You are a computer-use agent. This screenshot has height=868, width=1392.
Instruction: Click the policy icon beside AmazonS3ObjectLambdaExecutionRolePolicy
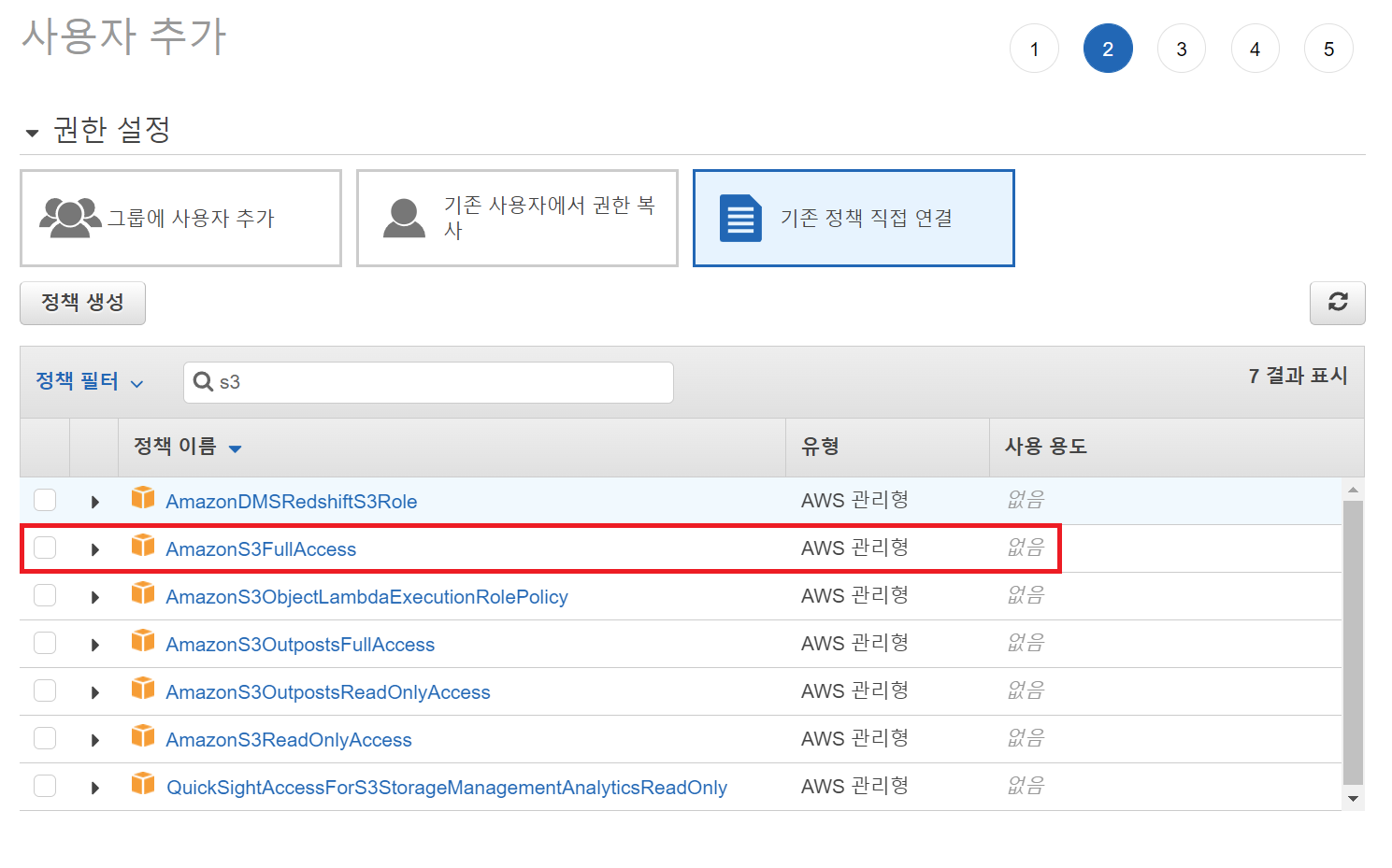(x=143, y=592)
